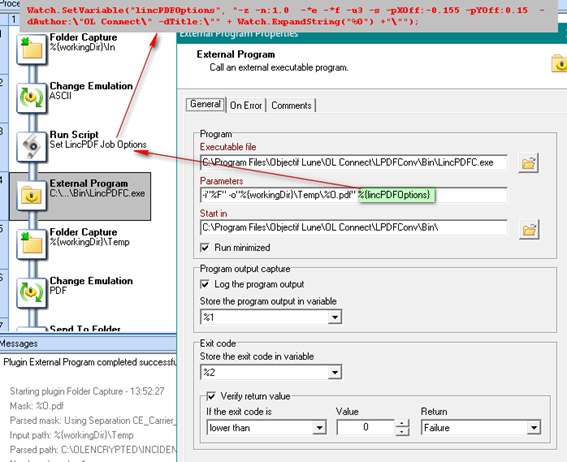Select the Run Script gear icon
567x462 pixels.
pos(31,146)
